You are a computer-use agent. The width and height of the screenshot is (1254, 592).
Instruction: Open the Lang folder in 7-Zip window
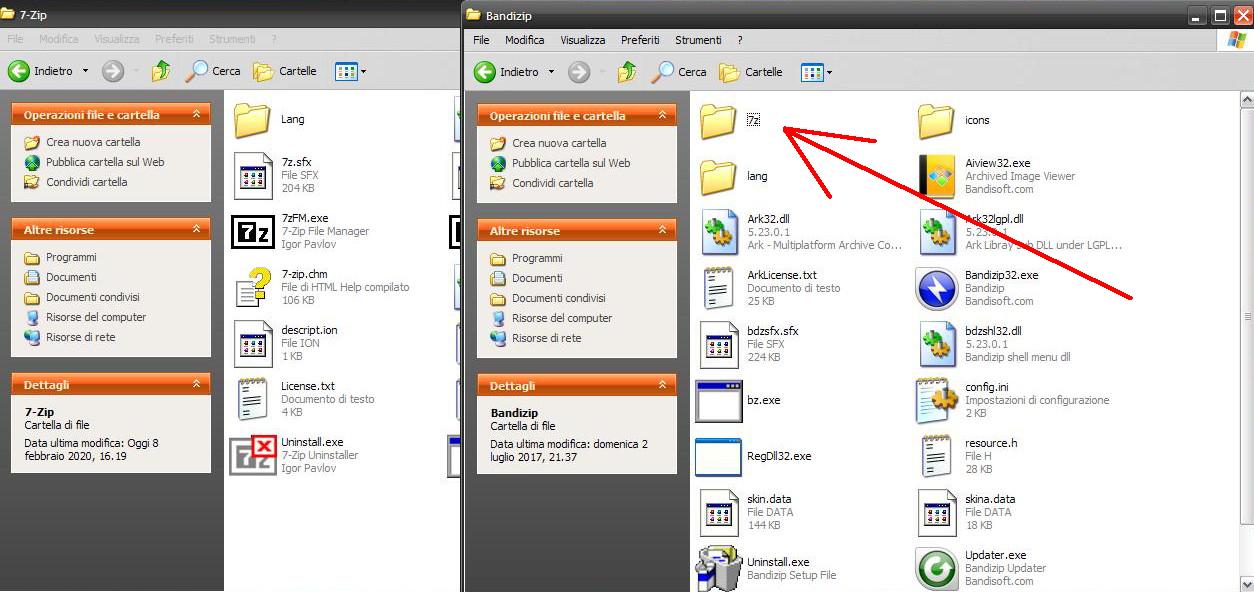pos(252,119)
